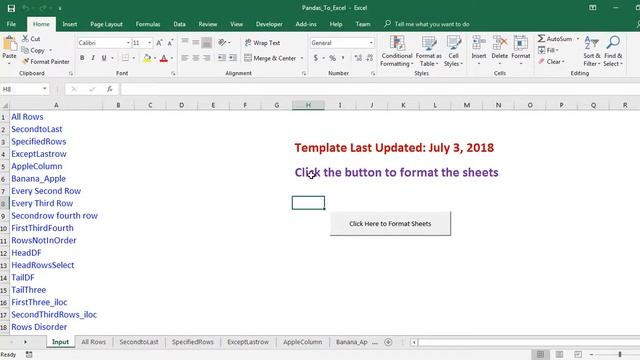Click the Click Here to Format Sheets button
Screen dimensions: 640x360
[390, 224]
